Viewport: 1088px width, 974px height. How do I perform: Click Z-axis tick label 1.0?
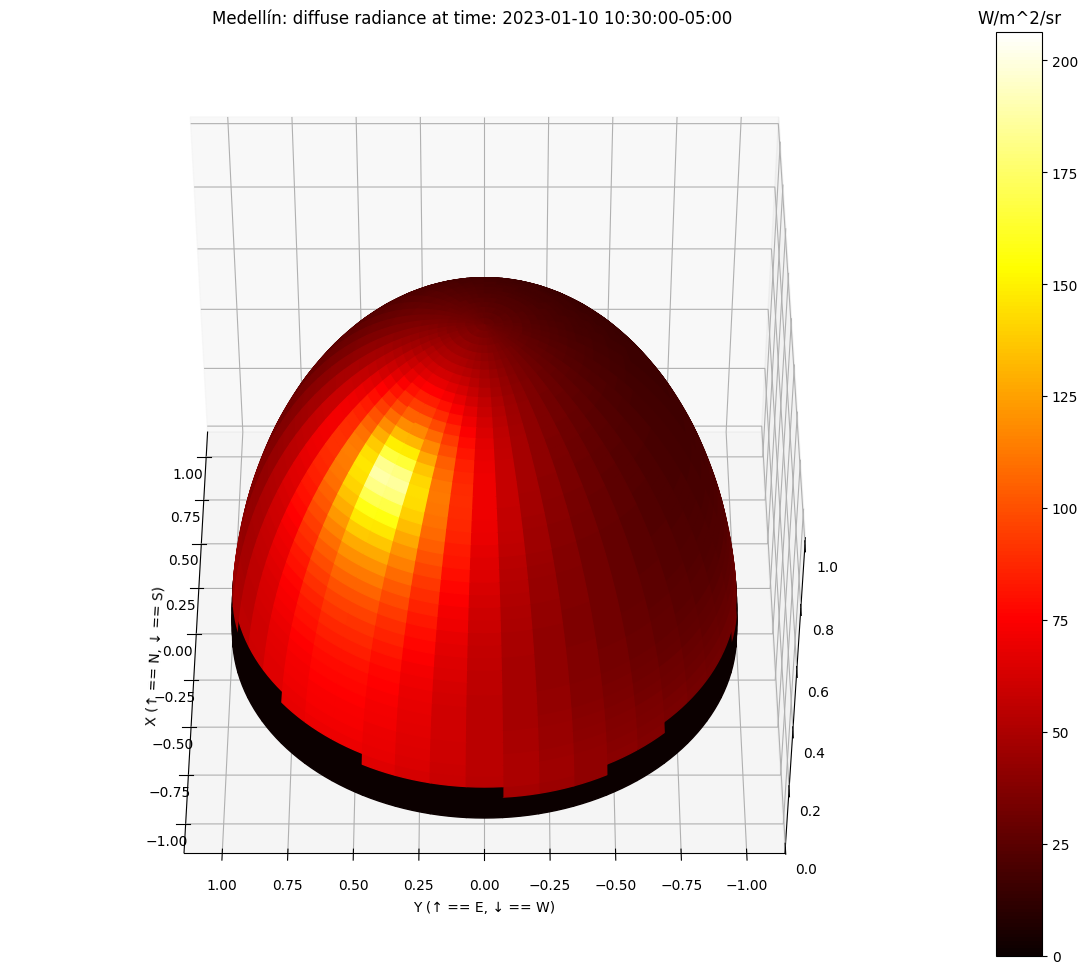click(827, 567)
